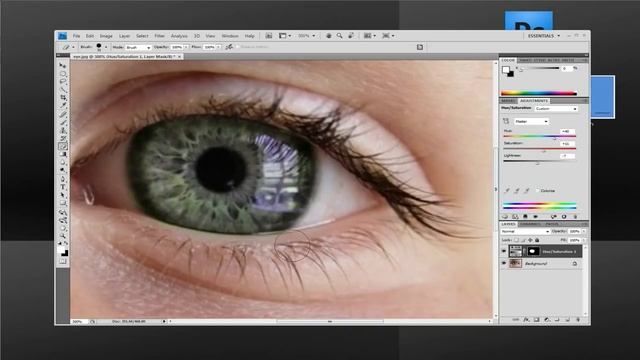Open the Essentials workspace dropdown
Viewport: 640px width, 360px height.
(544, 36)
